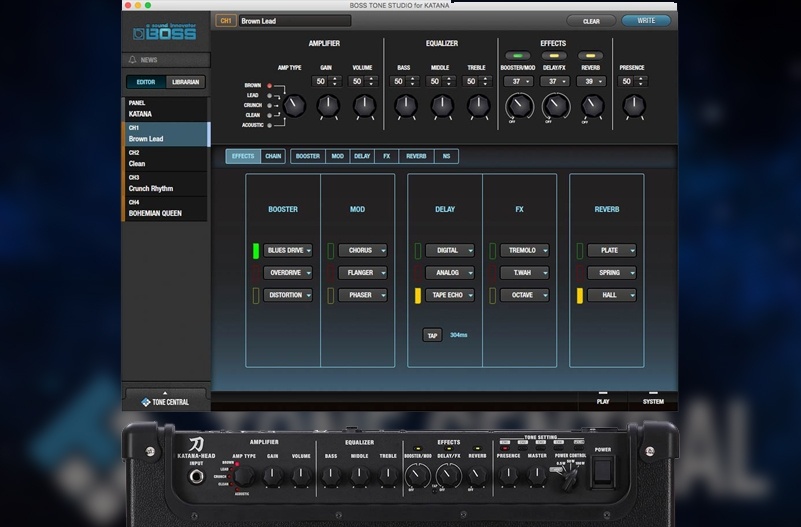This screenshot has width=801, height=527.
Task: Open the Distortion booster dropdown
Action: pos(288,295)
